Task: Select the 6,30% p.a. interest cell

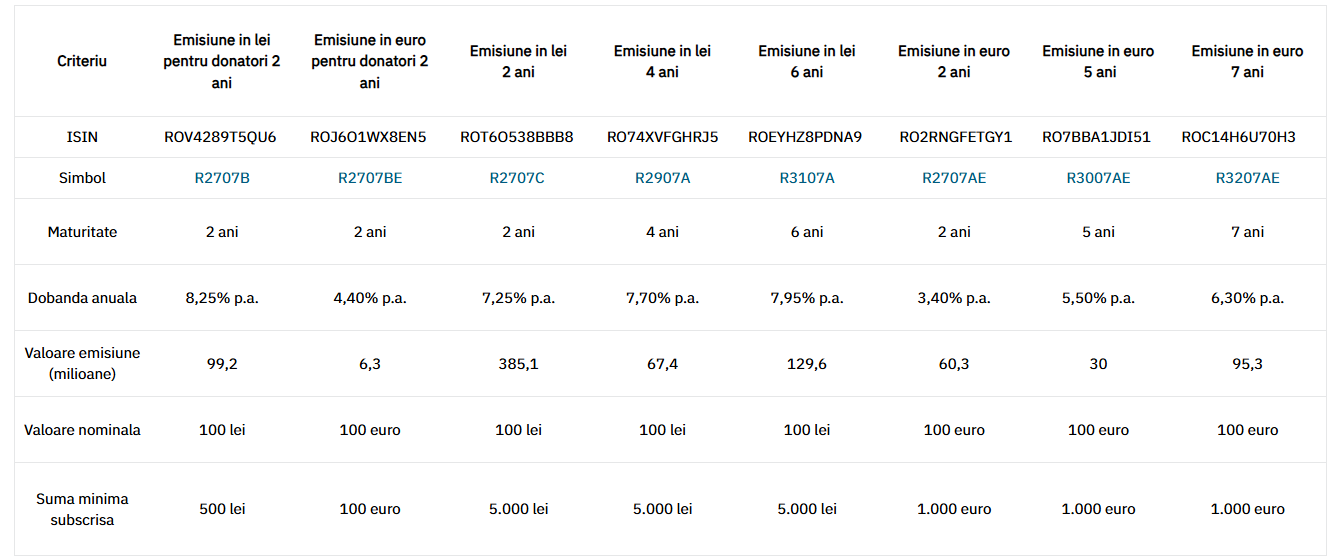Action: tap(1247, 298)
